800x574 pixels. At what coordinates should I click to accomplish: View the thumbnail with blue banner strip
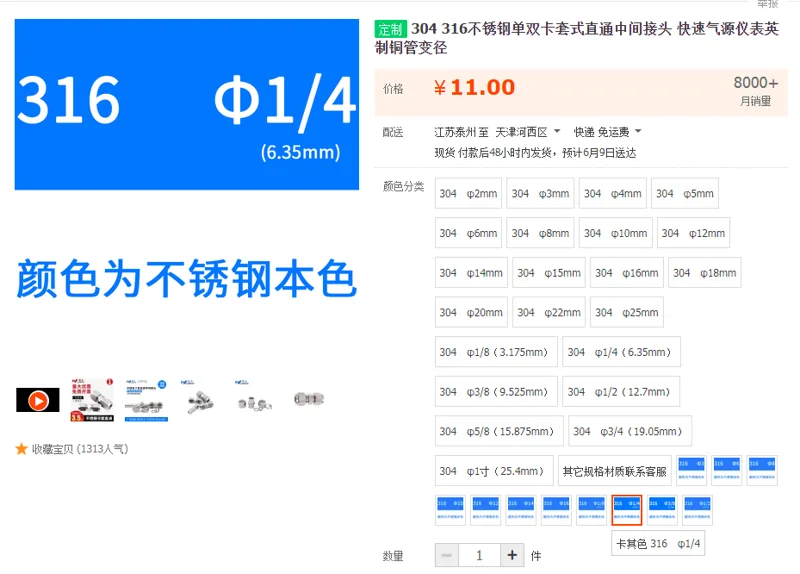coord(146,400)
